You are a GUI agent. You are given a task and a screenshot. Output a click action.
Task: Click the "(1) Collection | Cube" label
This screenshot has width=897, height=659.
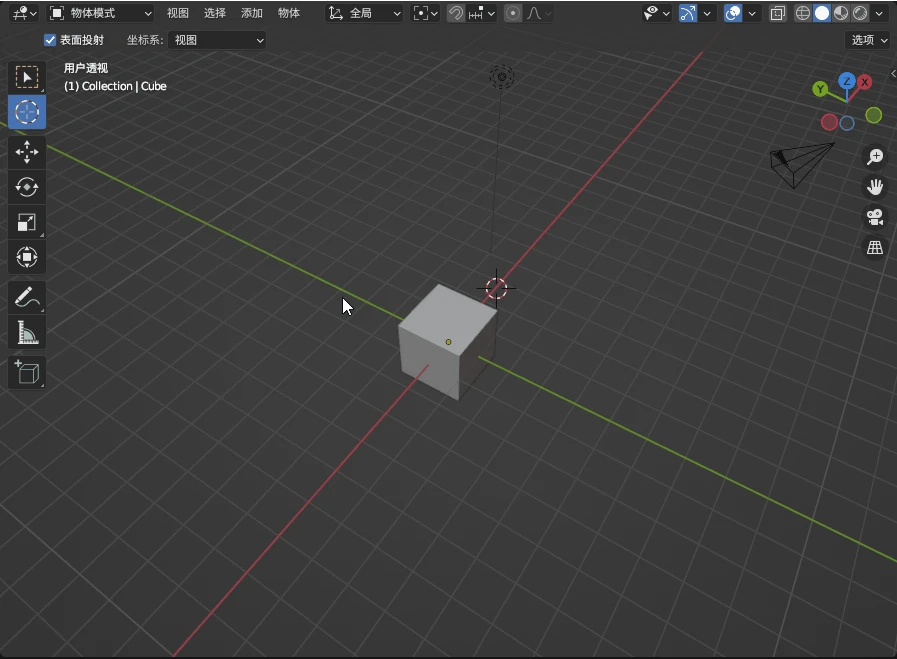pyautogui.click(x=115, y=86)
